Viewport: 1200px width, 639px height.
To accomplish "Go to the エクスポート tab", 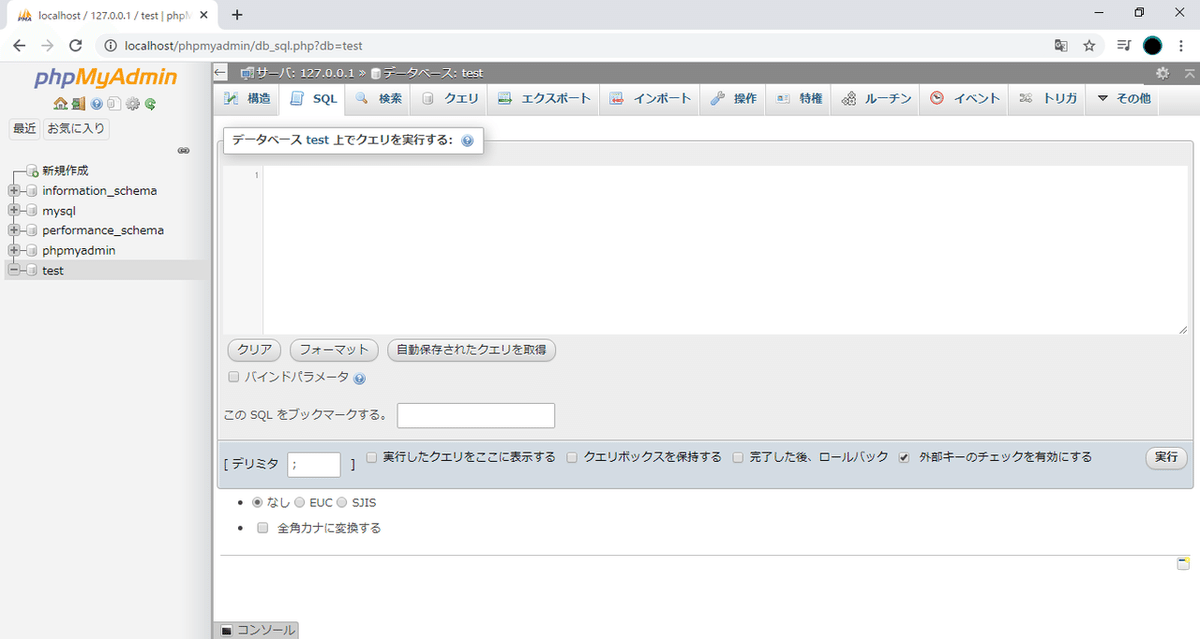I will tap(544, 98).
